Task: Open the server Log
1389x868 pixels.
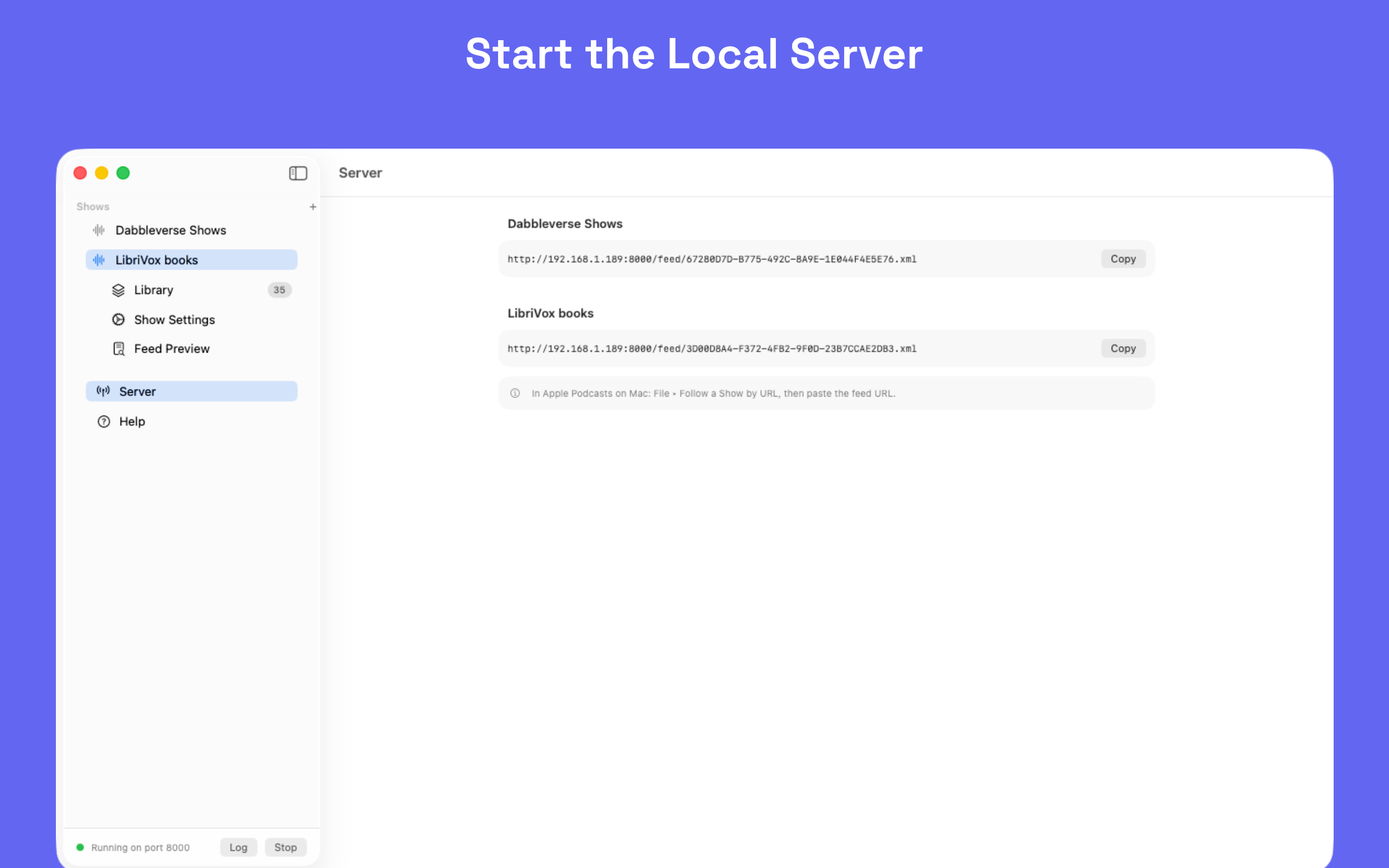Action: pos(238,847)
